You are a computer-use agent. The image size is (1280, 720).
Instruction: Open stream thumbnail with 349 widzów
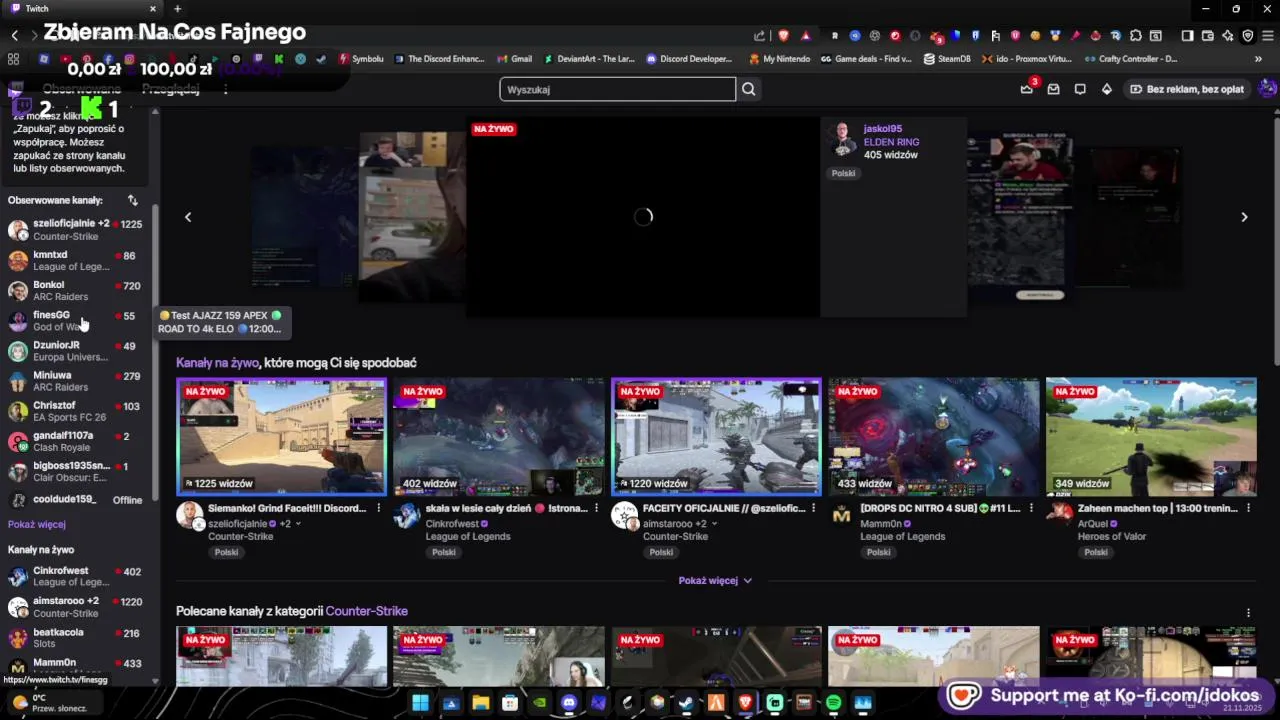click(x=1151, y=437)
